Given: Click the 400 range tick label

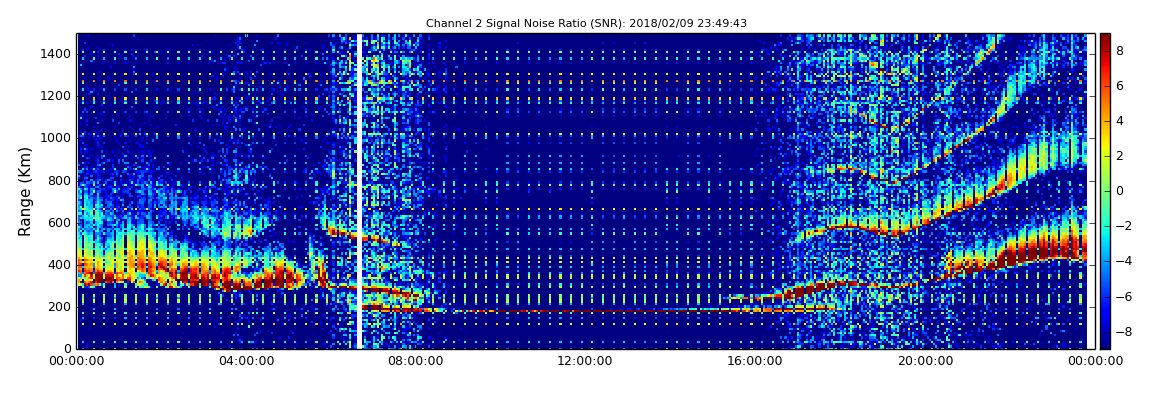Looking at the screenshot, I should tap(60, 265).
